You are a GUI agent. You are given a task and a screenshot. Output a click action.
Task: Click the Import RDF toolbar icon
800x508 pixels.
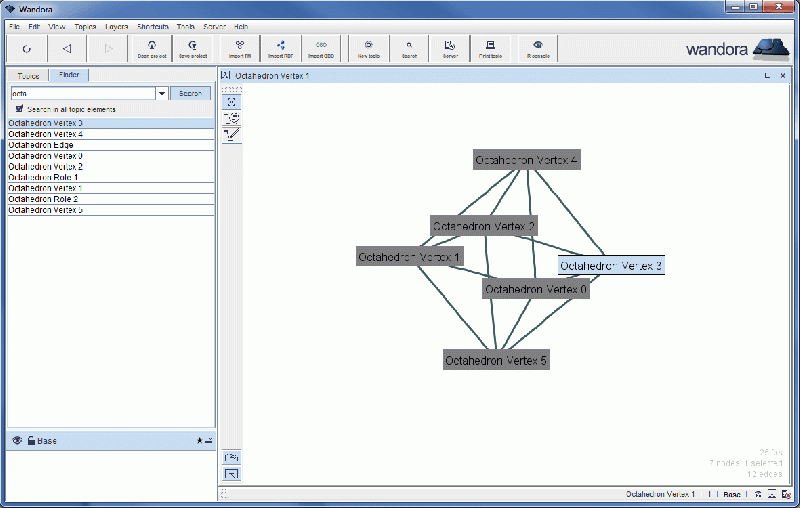(x=281, y=48)
